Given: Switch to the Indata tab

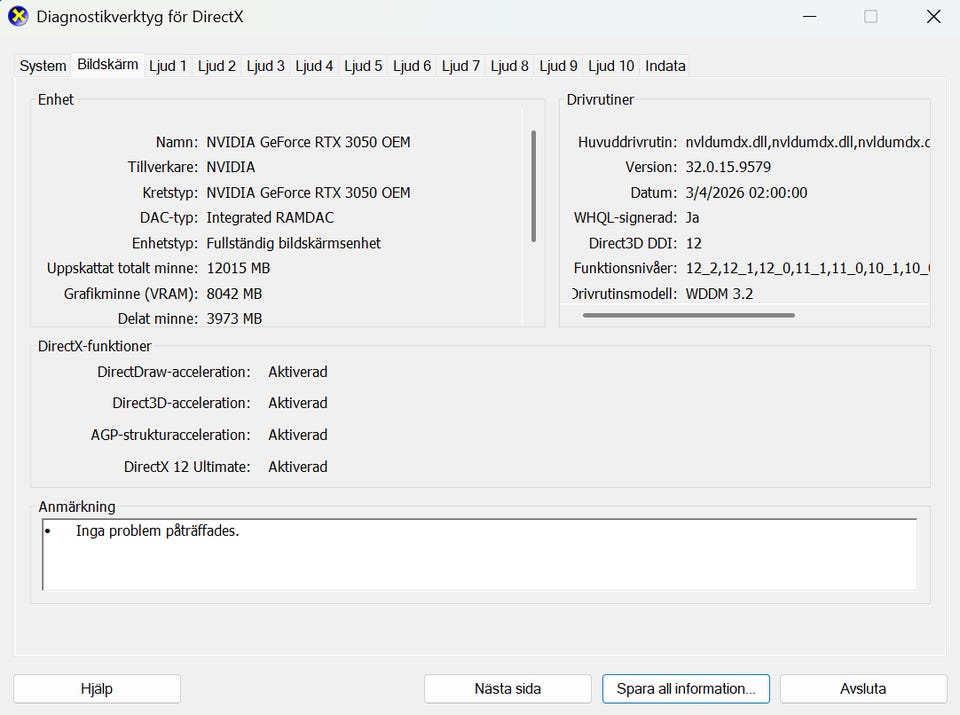Looking at the screenshot, I should [665, 66].
